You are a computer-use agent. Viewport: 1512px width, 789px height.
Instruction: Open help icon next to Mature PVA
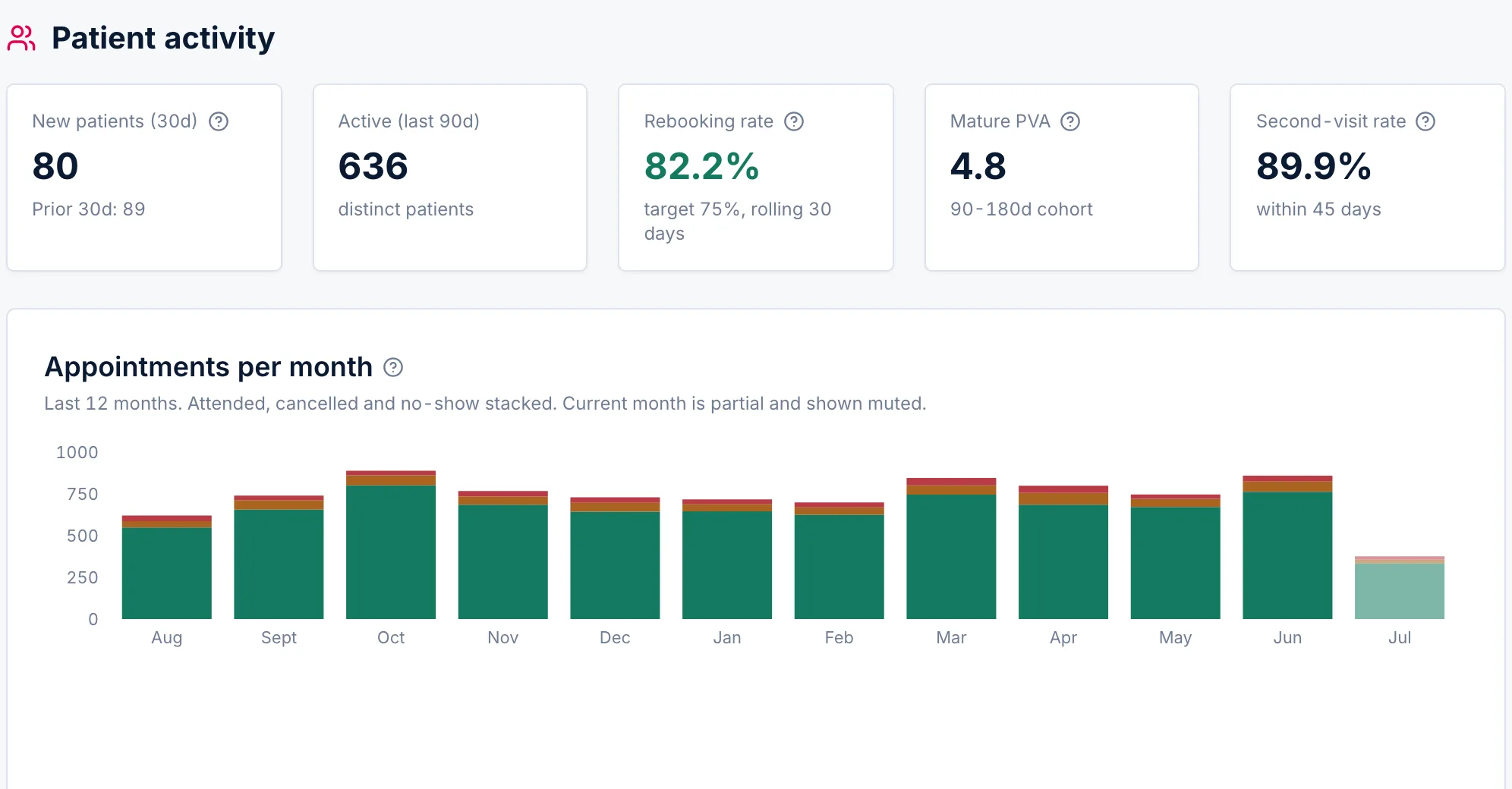1070,121
